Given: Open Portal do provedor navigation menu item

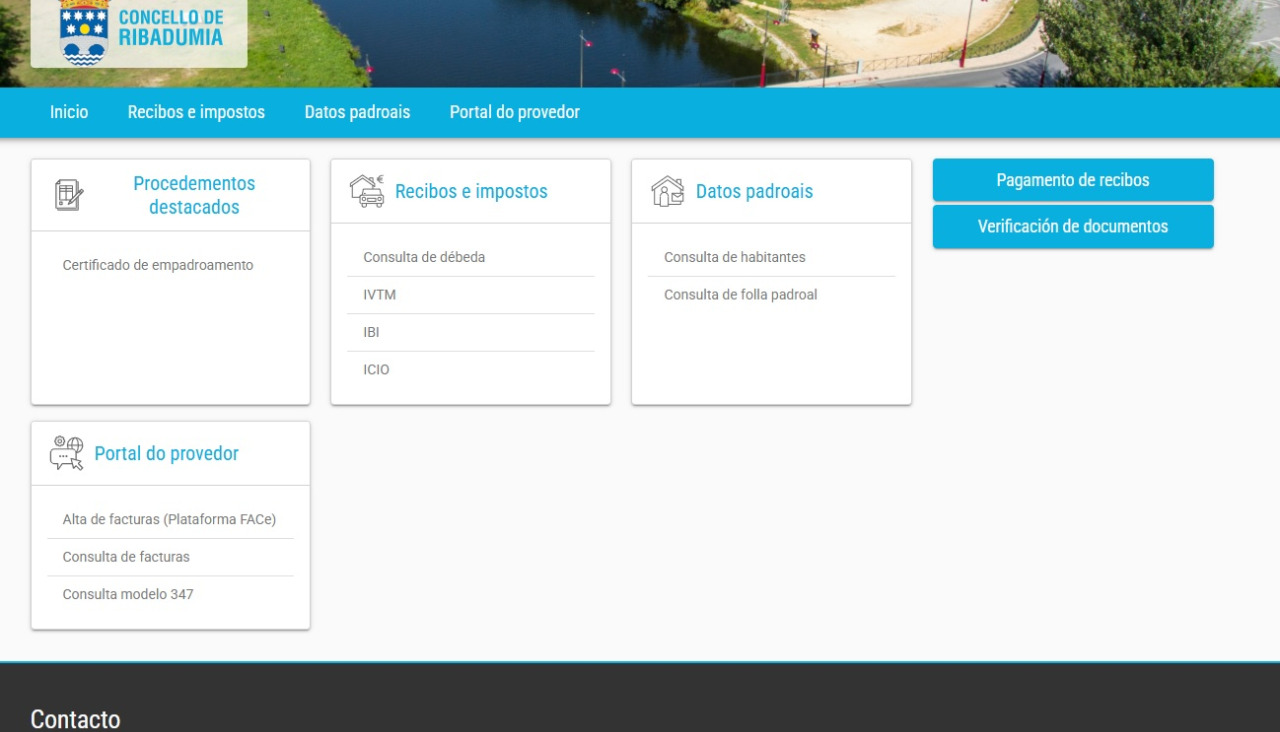Looking at the screenshot, I should (x=514, y=112).
